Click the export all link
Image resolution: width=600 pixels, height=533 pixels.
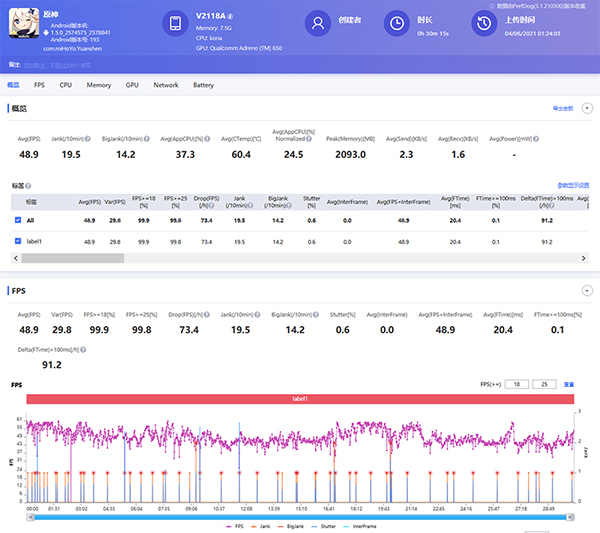562,107
